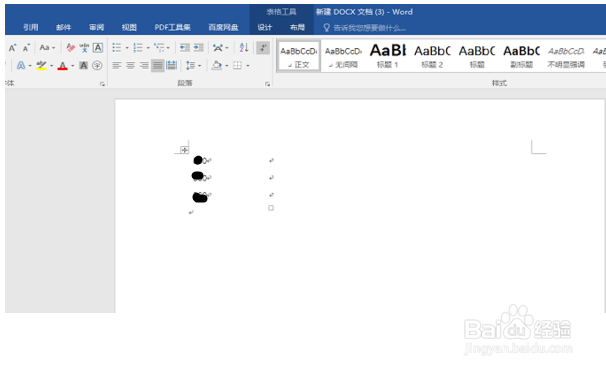Apply the 副标题 style

pos(521,56)
